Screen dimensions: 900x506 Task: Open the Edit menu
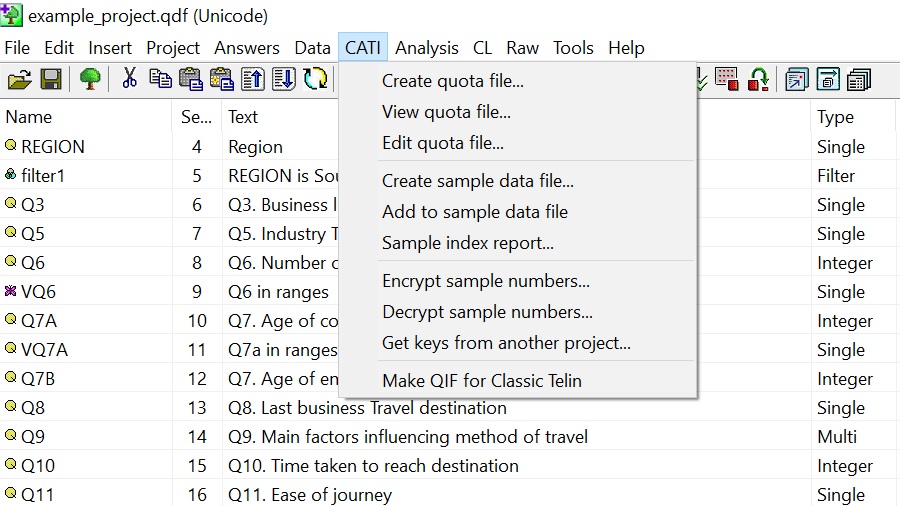[59, 48]
